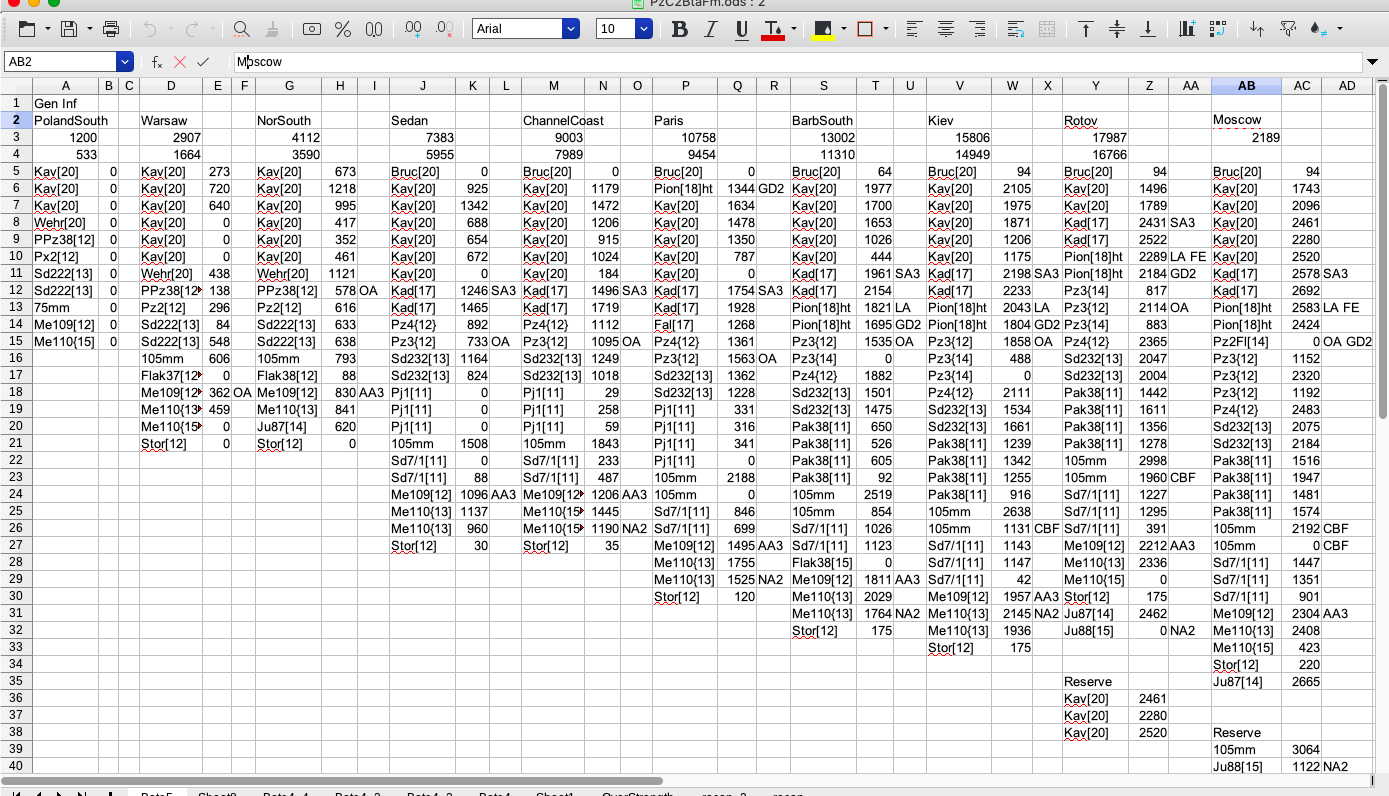Open the conditional formatting dropdown arrow
The width and height of the screenshot is (1389, 796).
click(x=1339, y=29)
